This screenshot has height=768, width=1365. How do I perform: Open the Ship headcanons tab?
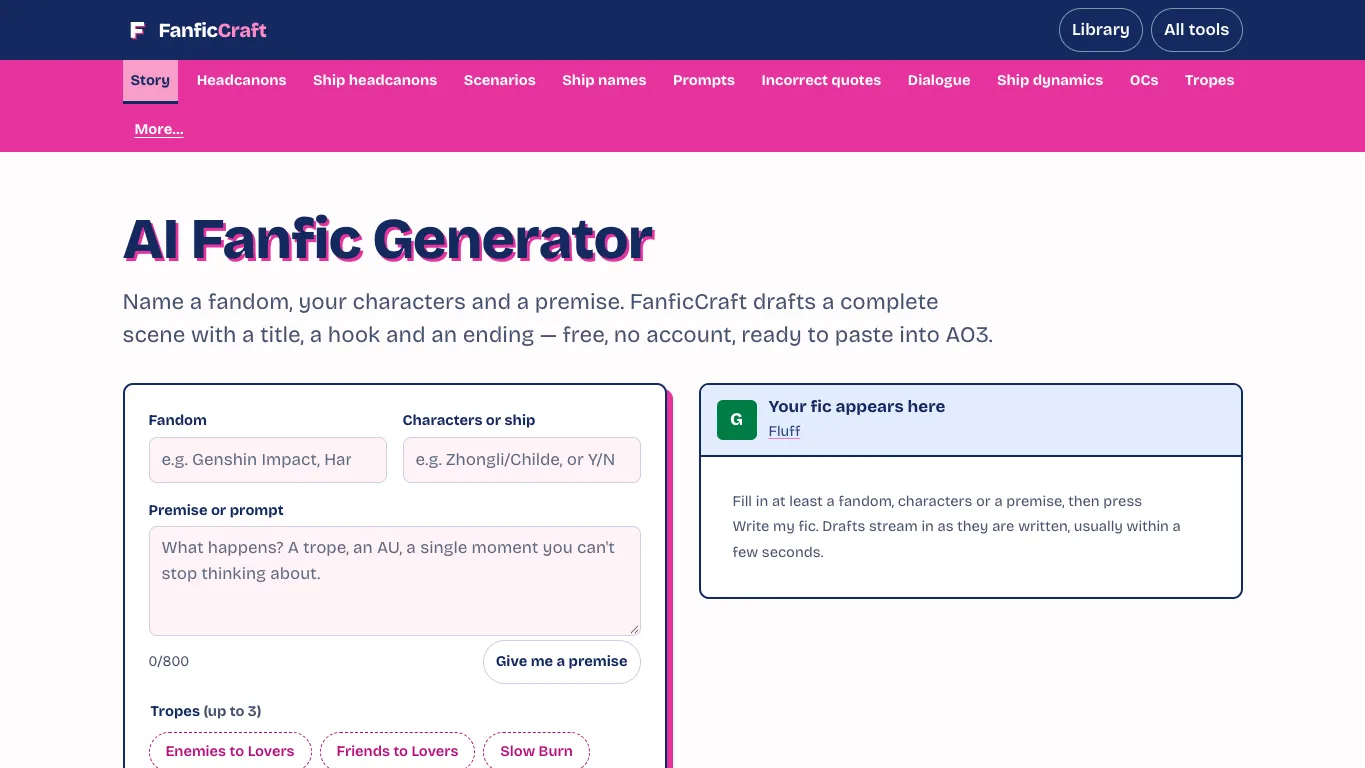click(x=375, y=80)
